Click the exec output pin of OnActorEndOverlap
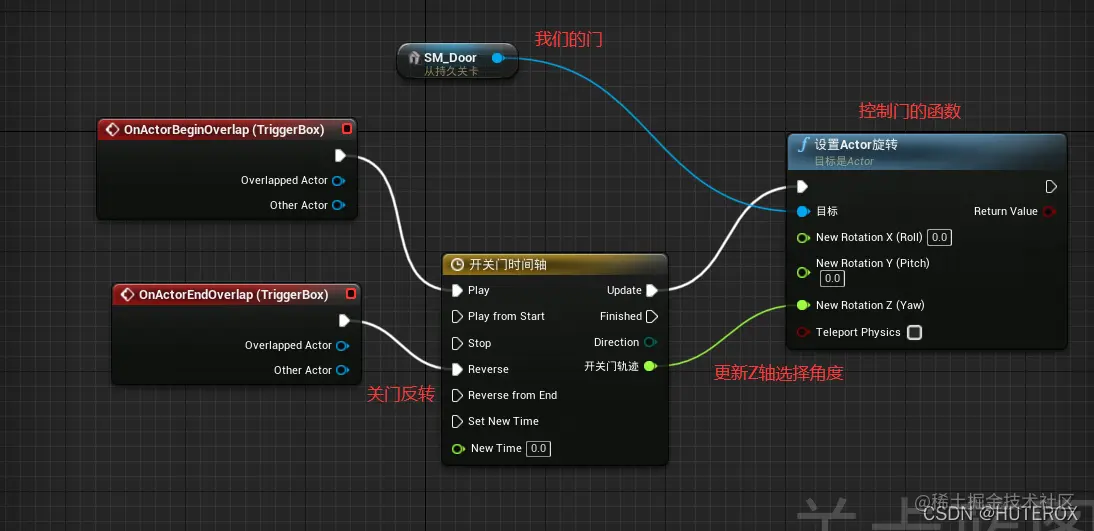 [344, 320]
